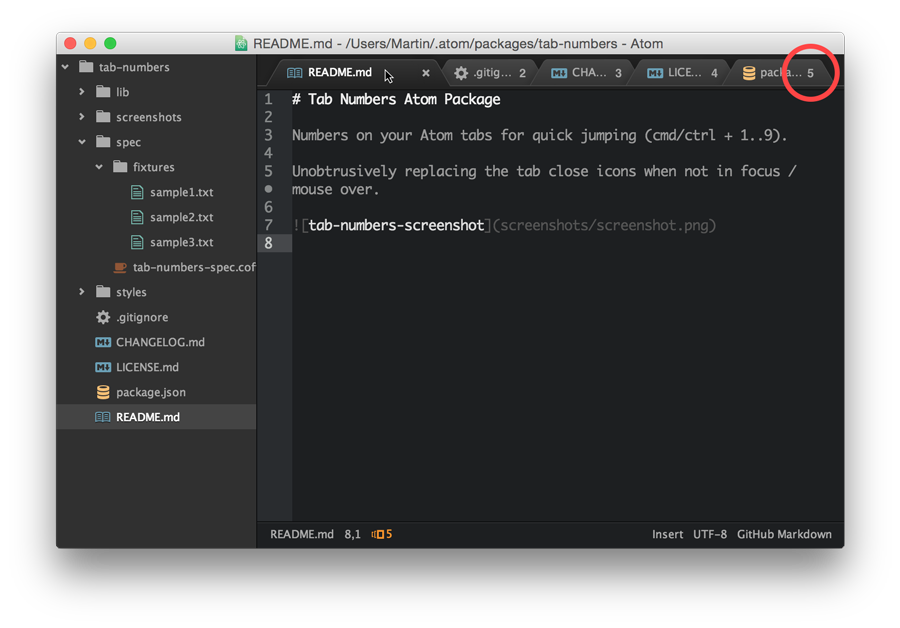Switch to the packa... tab numbered 5
Viewport: 900px width, 628px height.
pyautogui.click(x=778, y=73)
